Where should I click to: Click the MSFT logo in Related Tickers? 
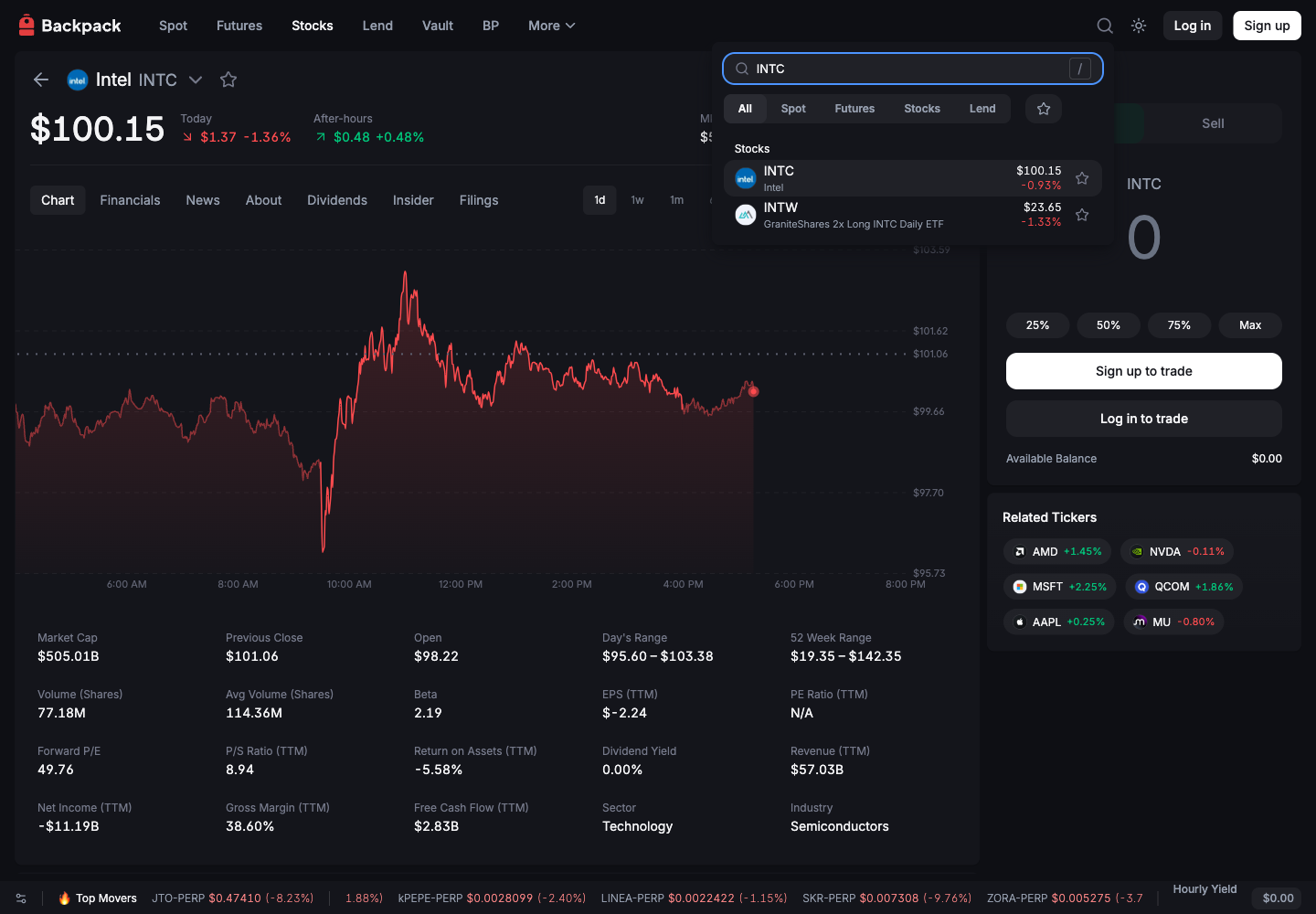1020,587
